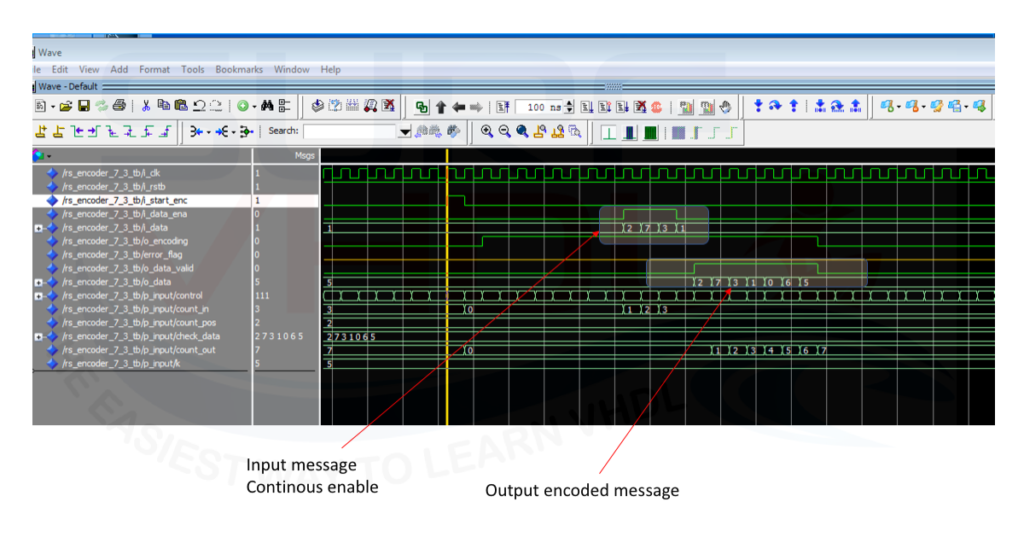This screenshot has height=537, width=1024.
Task: Click the 100 ns run length field
Action: [539, 107]
